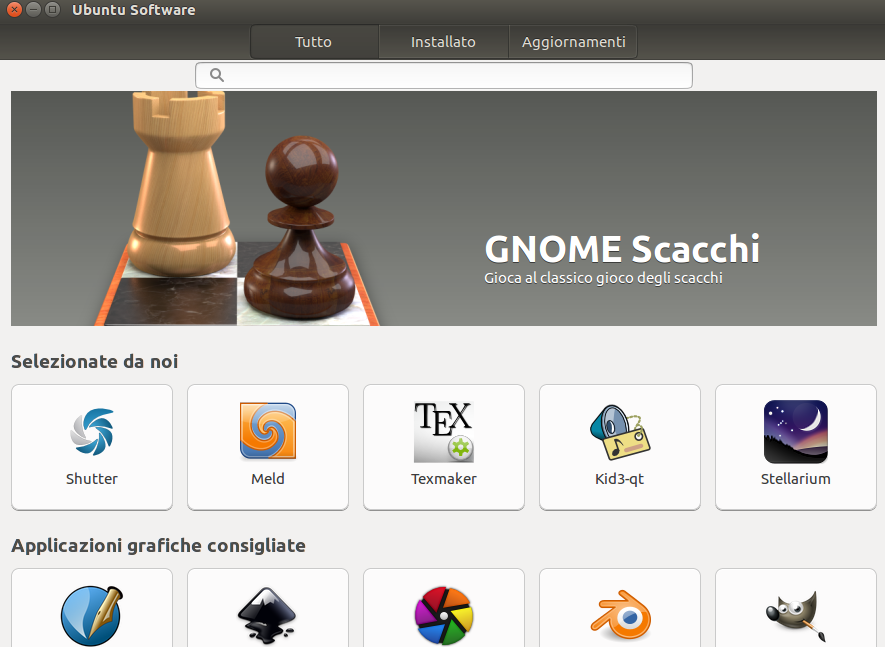Maximize the Ubuntu Software window
Screen dimensions: 885x647
coord(52,10)
